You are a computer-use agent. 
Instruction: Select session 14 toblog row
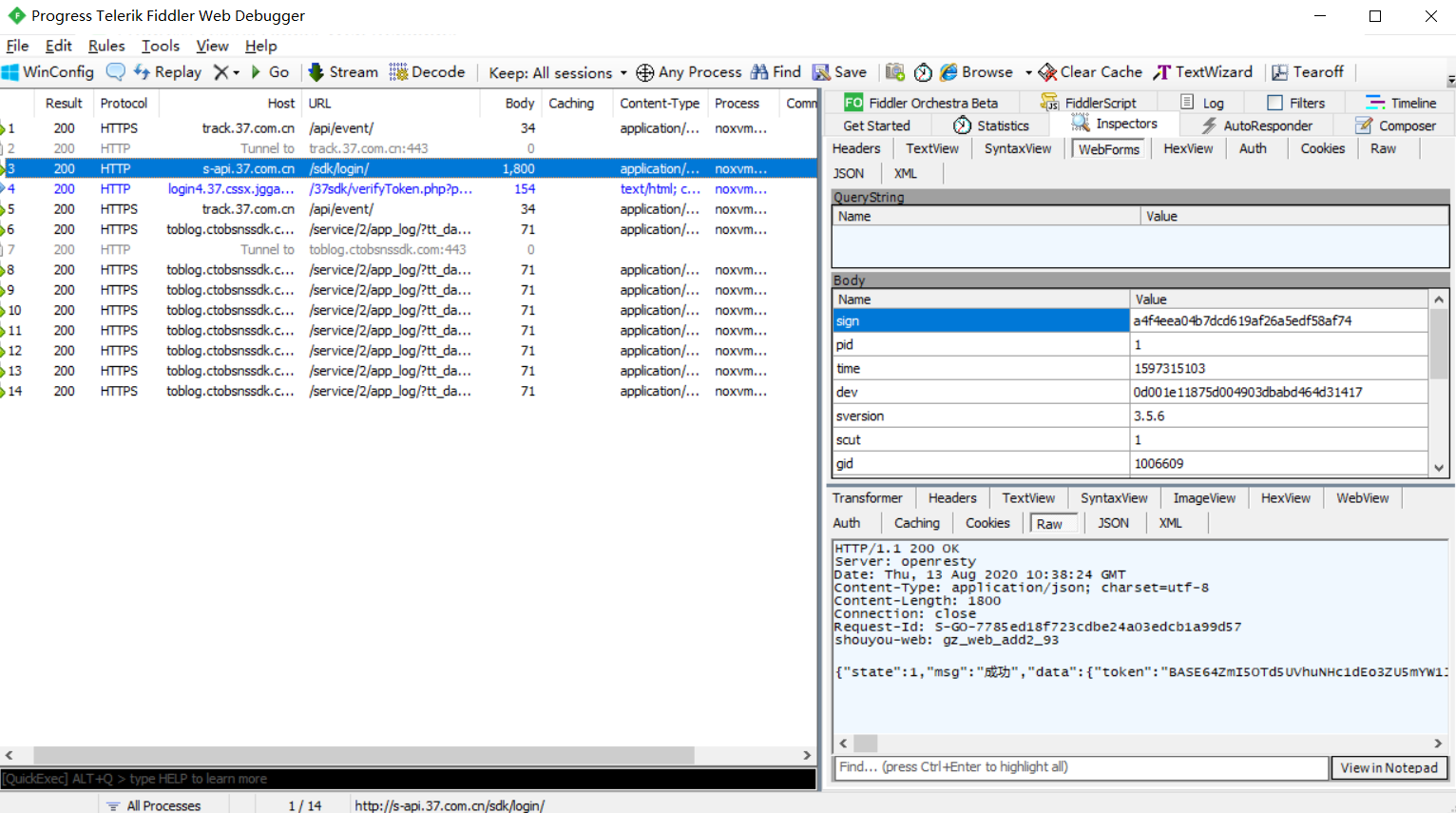coord(409,391)
